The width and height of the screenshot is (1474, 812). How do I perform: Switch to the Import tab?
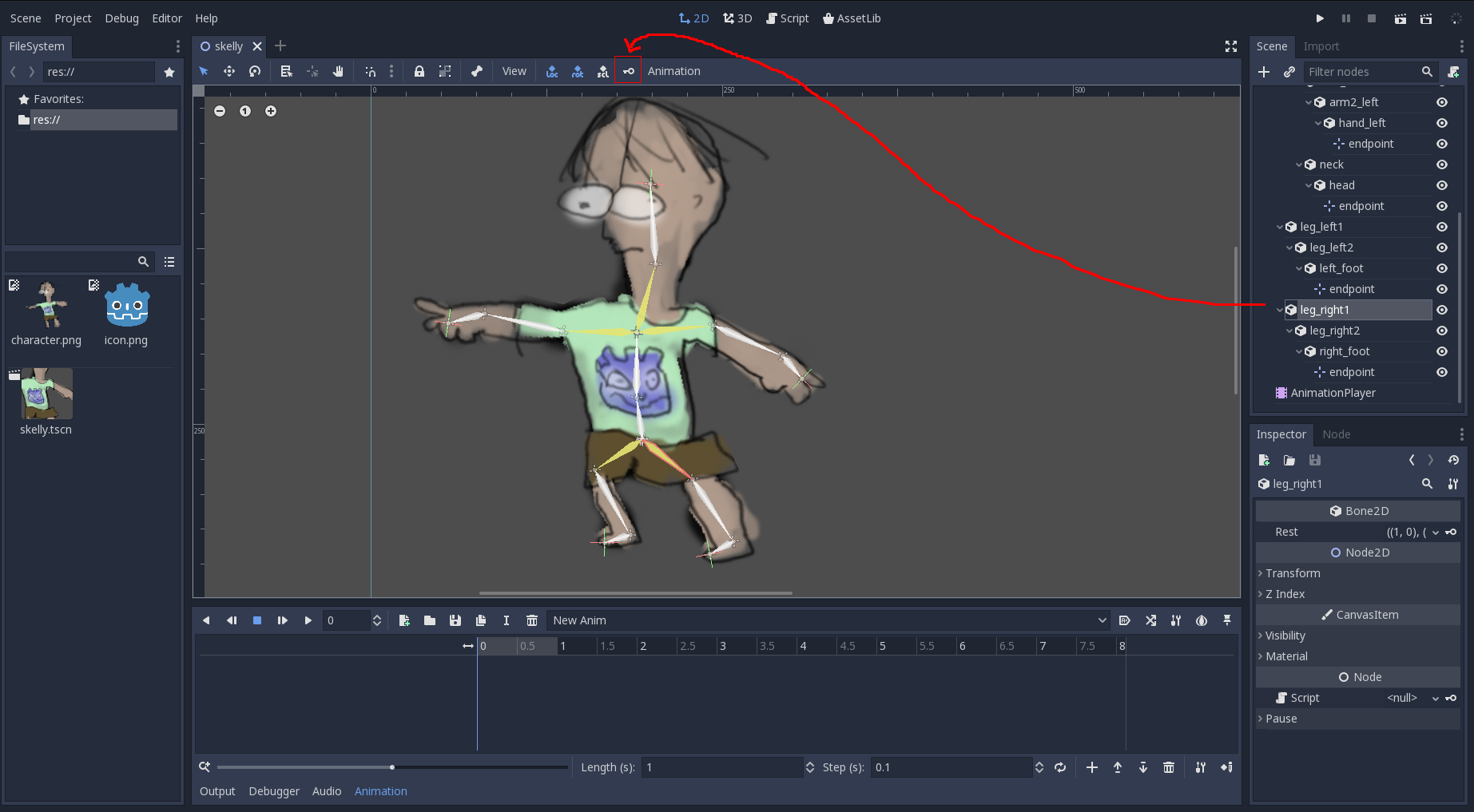click(1321, 46)
